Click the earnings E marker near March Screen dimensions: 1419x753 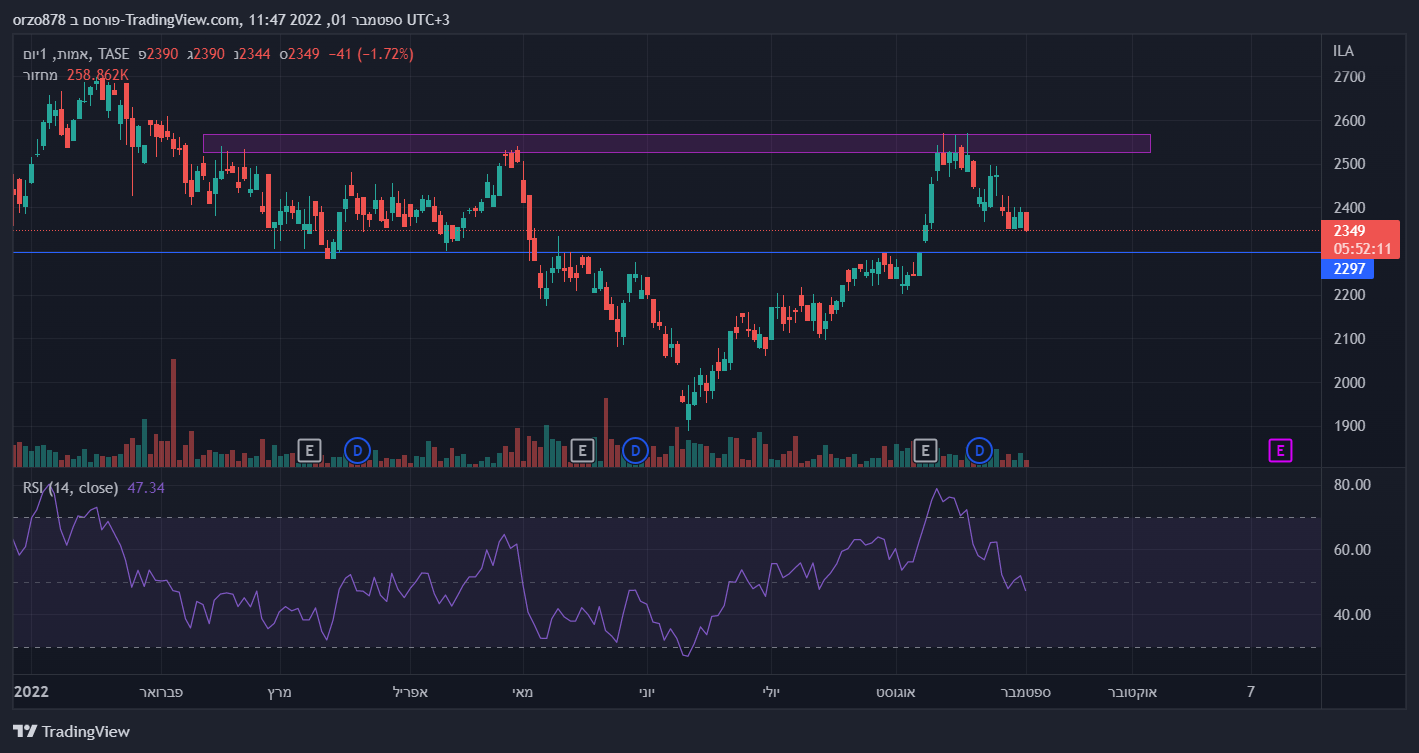[x=310, y=450]
